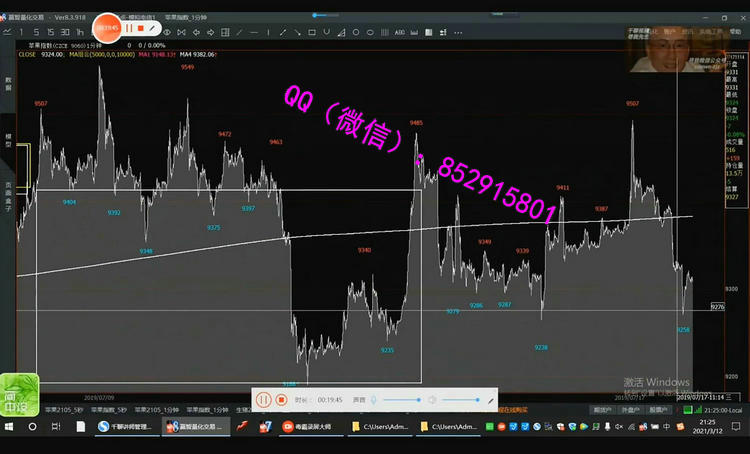Click the Windows search icon in the taskbar
The image size is (750, 454).
[32, 427]
